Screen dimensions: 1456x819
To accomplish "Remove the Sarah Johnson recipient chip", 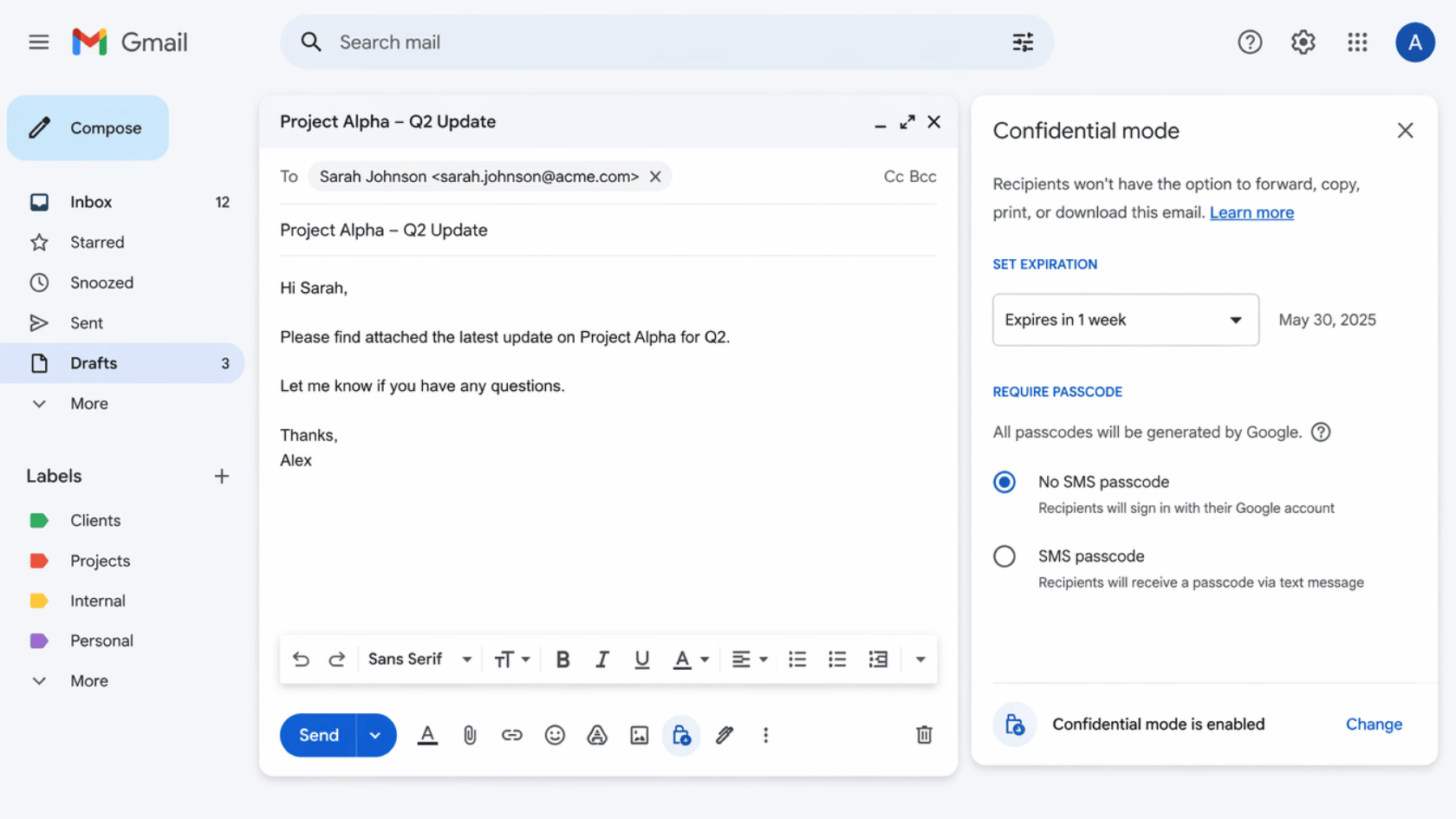I will coord(655,177).
